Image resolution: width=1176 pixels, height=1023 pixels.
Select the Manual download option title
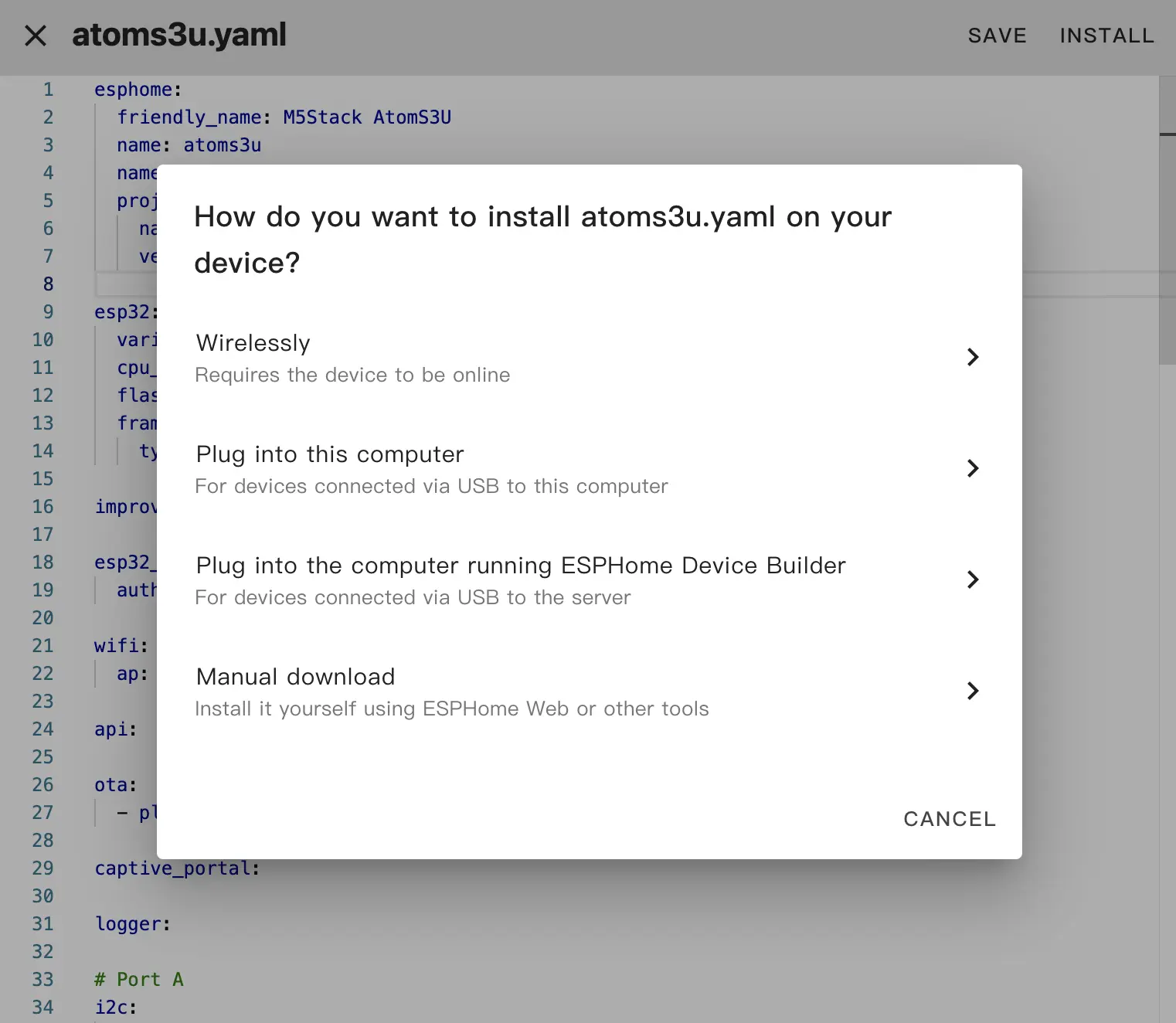point(295,677)
